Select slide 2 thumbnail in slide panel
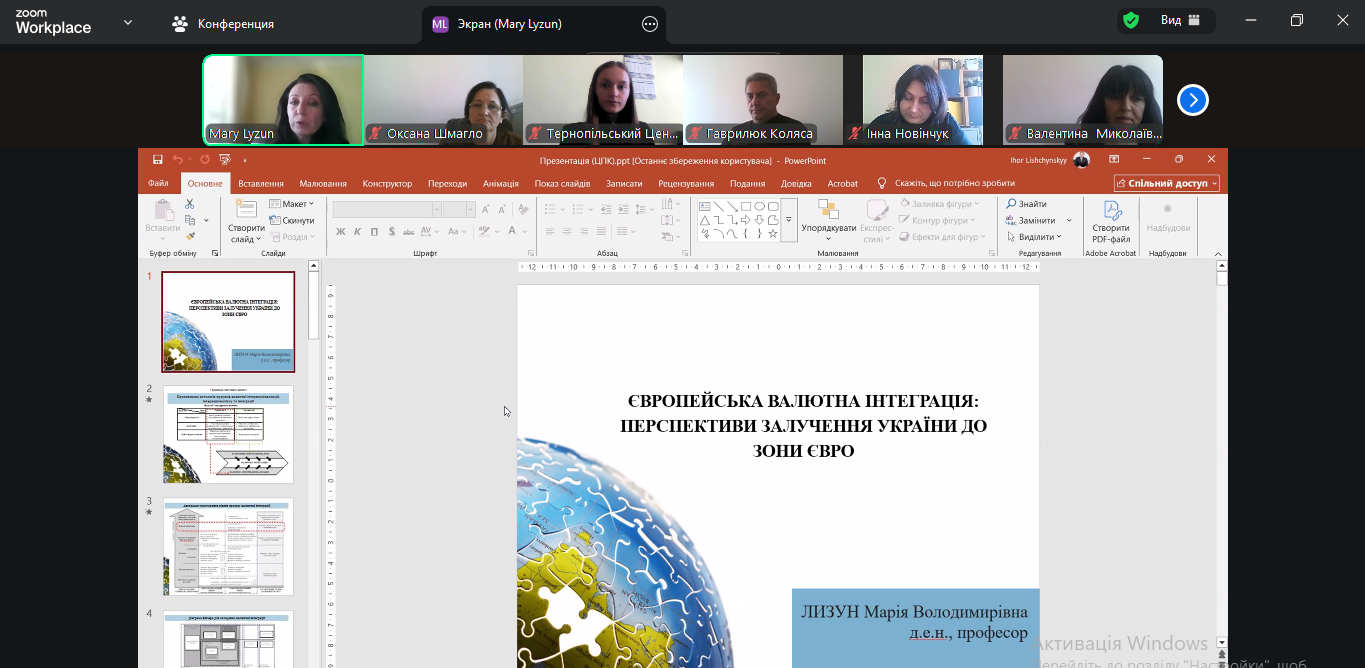This screenshot has height=668, width=1365. [x=228, y=434]
